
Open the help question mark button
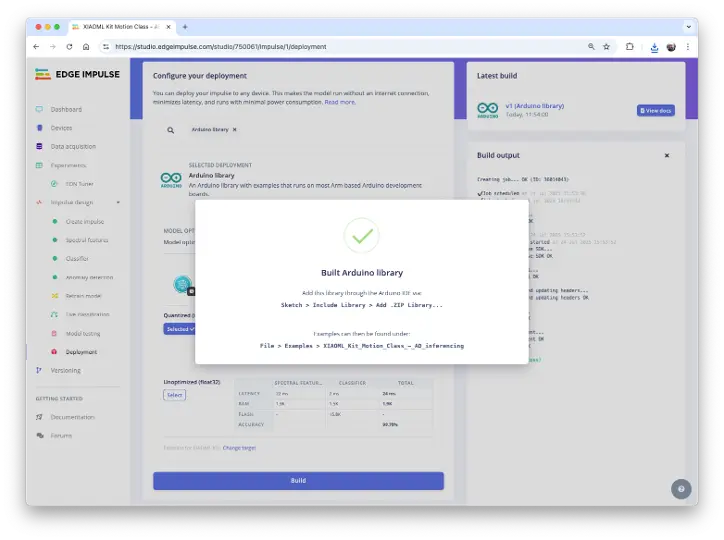coord(681,489)
